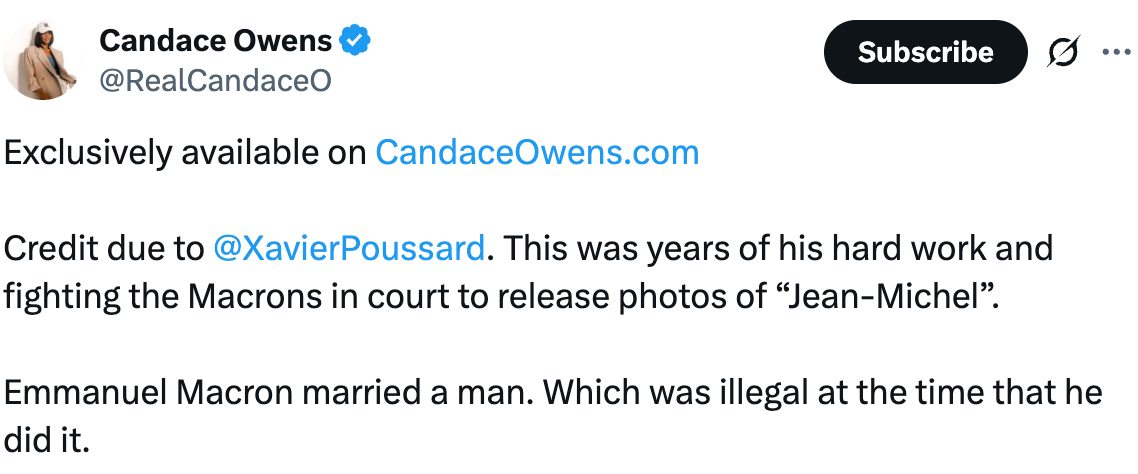Open the CandaceOwens.com link

pos(537,153)
